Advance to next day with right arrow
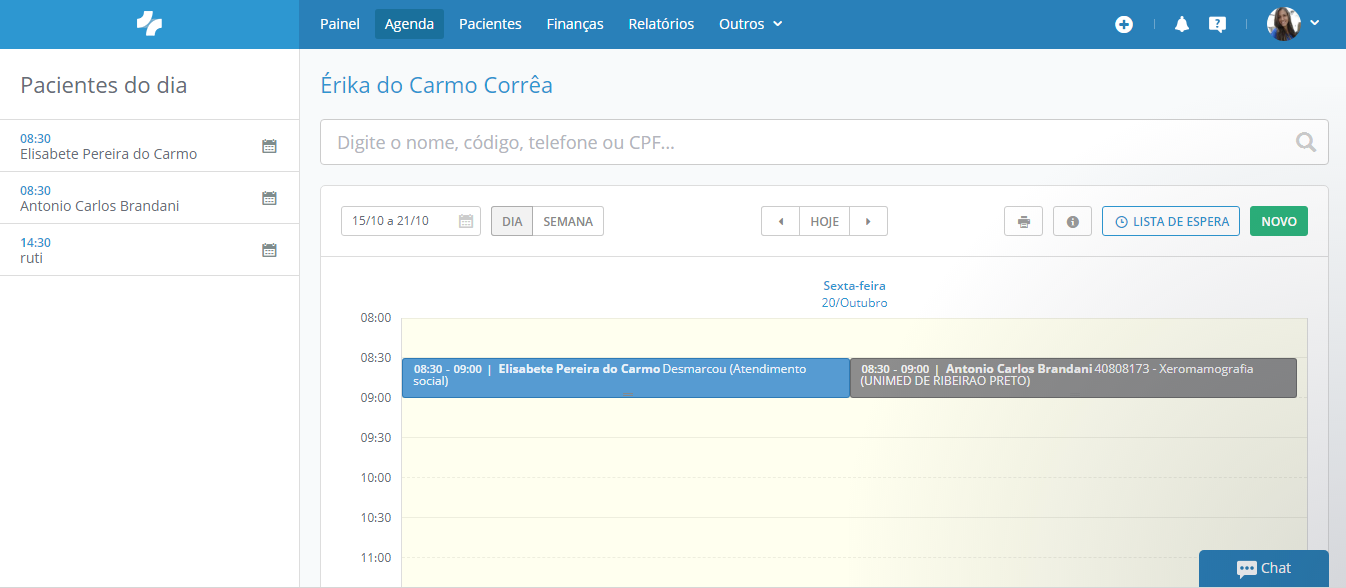 (x=867, y=220)
